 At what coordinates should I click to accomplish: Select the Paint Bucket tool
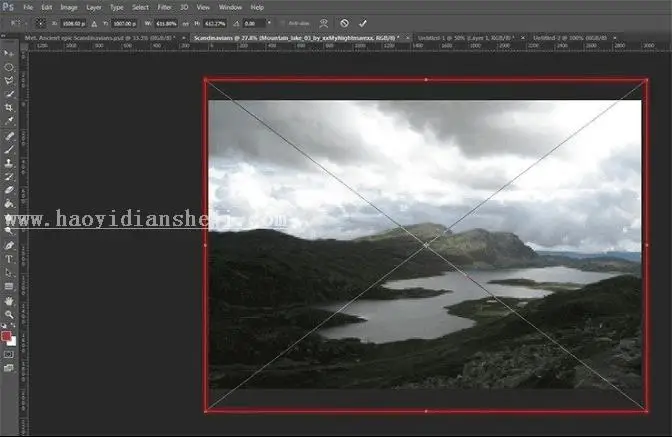tap(9, 204)
